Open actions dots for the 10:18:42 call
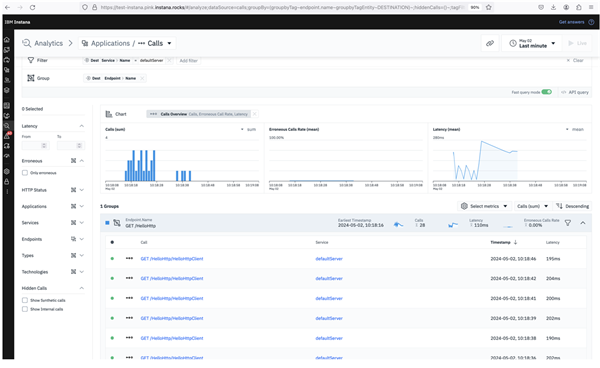Image resolution: width=600 pixels, height=368 pixels. 129,278
